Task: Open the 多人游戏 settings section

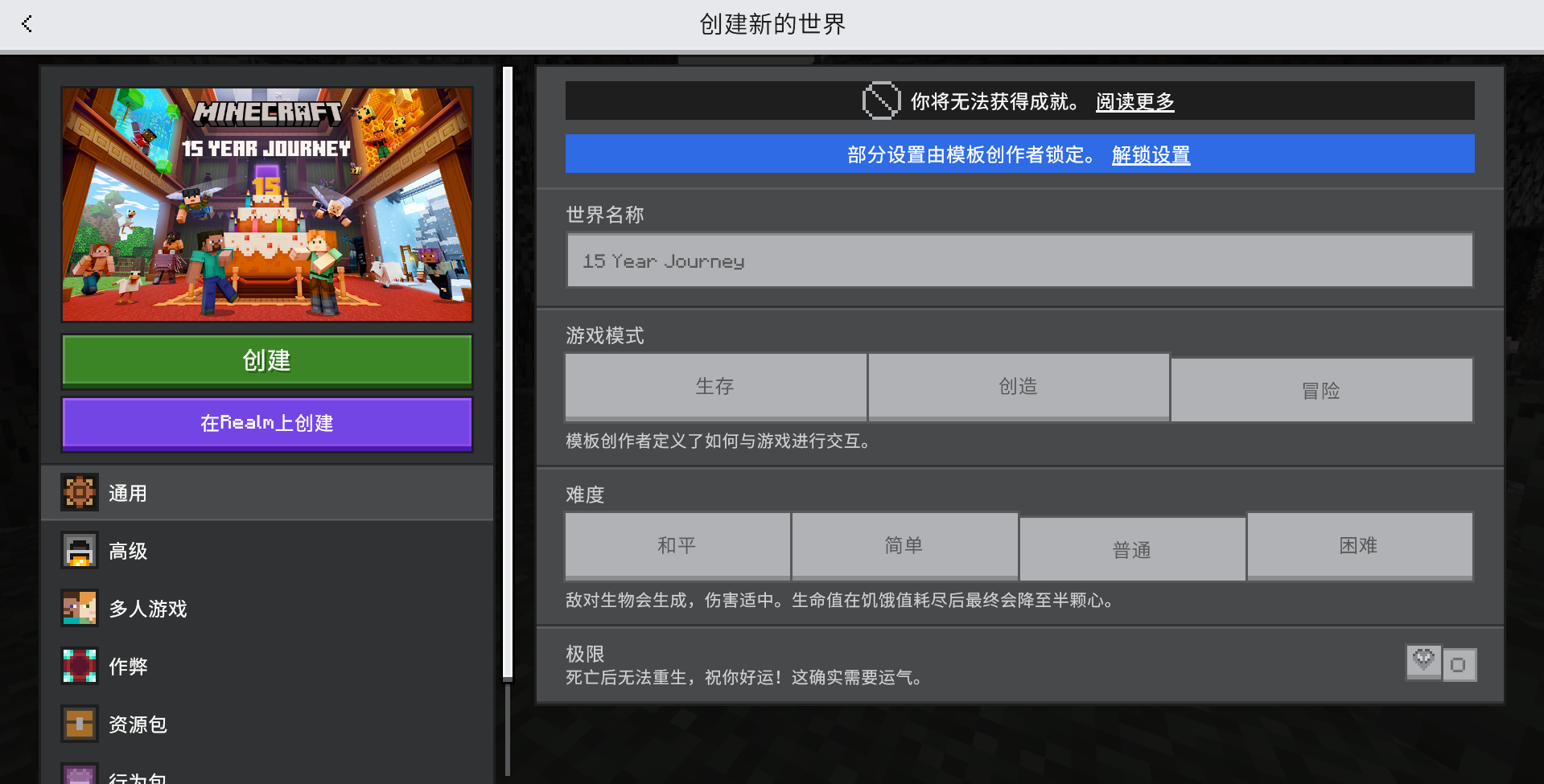Action: pos(267,608)
